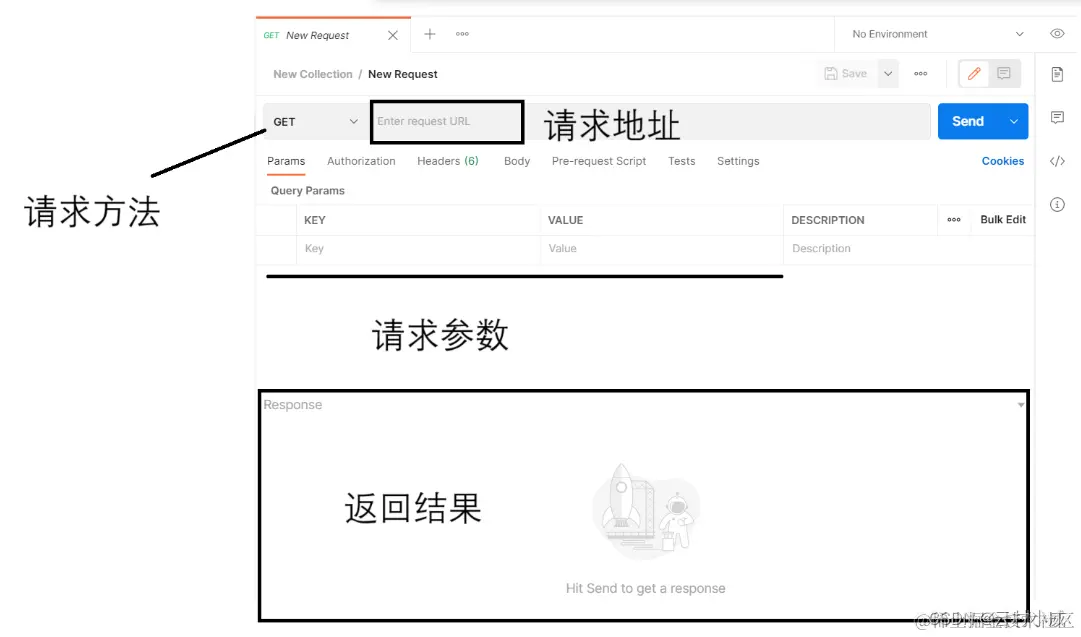Switch to comment mode icon

1004,74
